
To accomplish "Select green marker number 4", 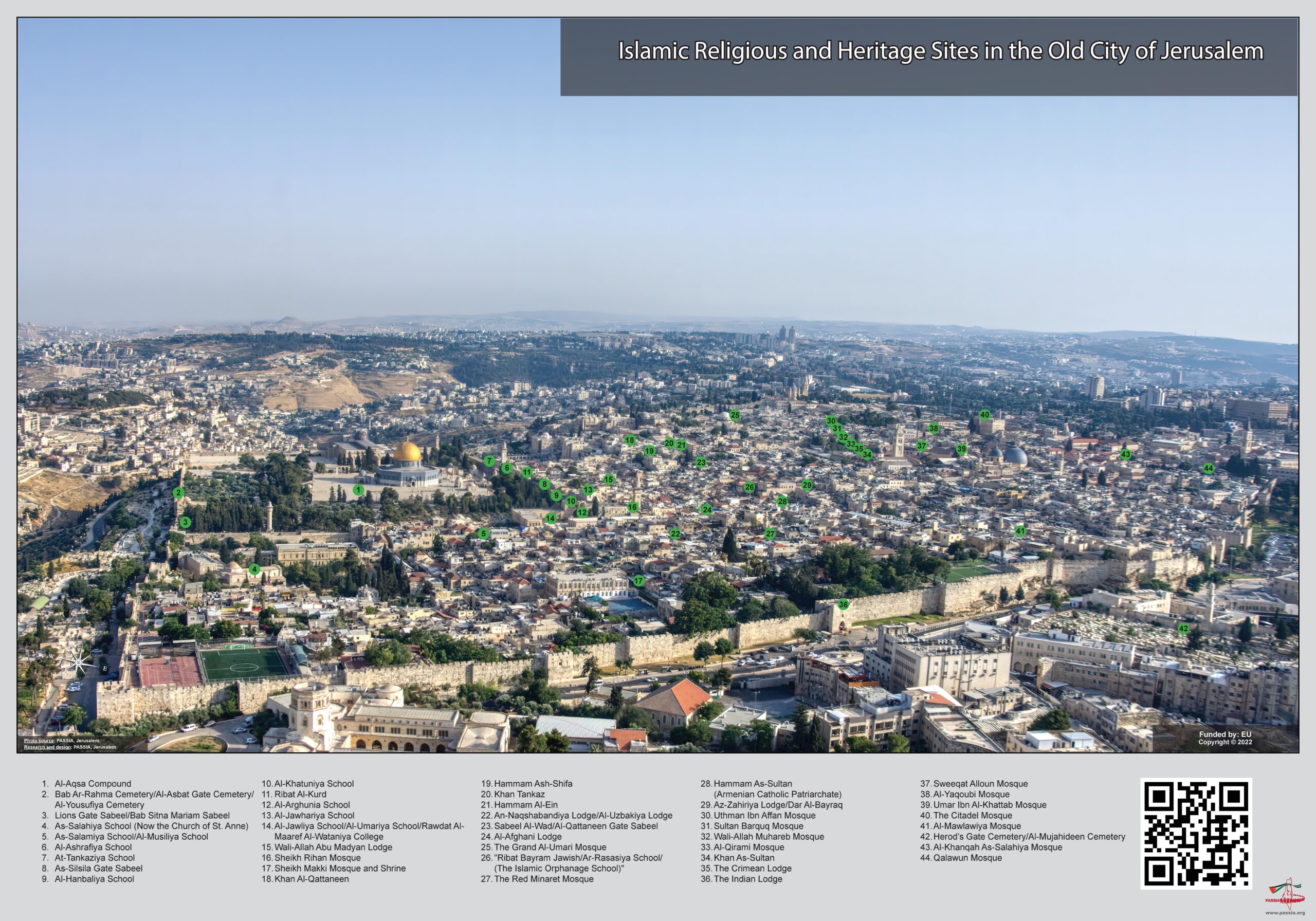I will [x=254, y=569].
